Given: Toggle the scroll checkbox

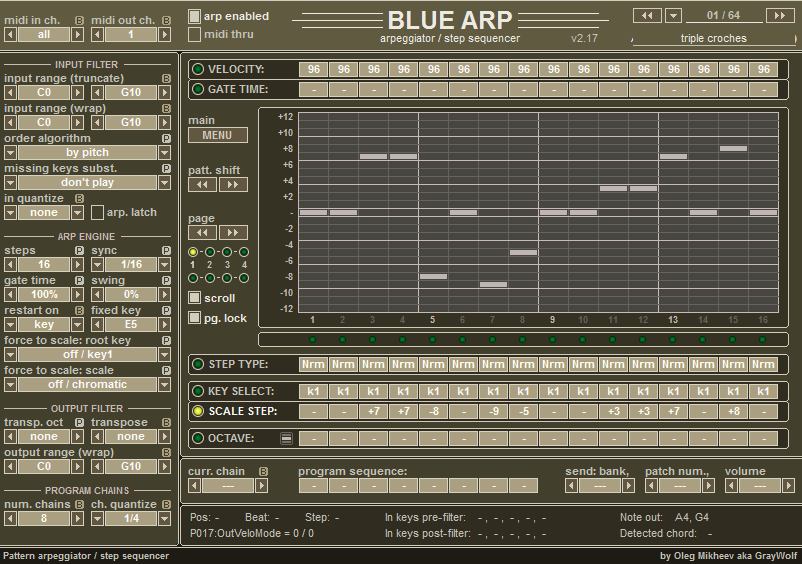Looking at the screenshot, I should tap(194, 298).
